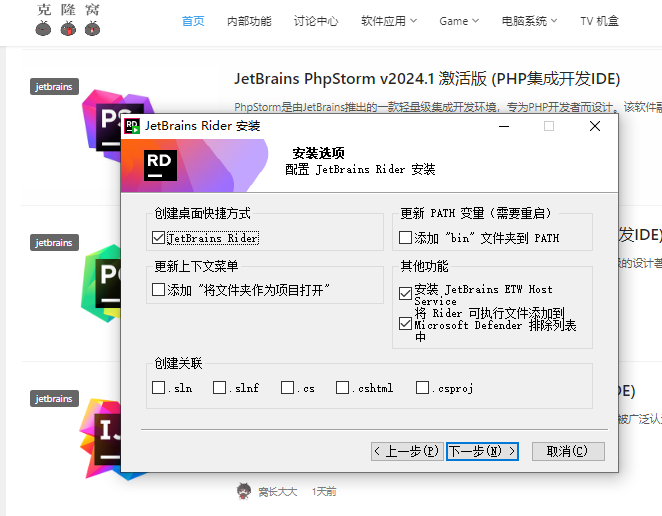Screen dimensions: 662x516
Task: Click the RD logo in installer header
Action: click(x=160, y=165)
